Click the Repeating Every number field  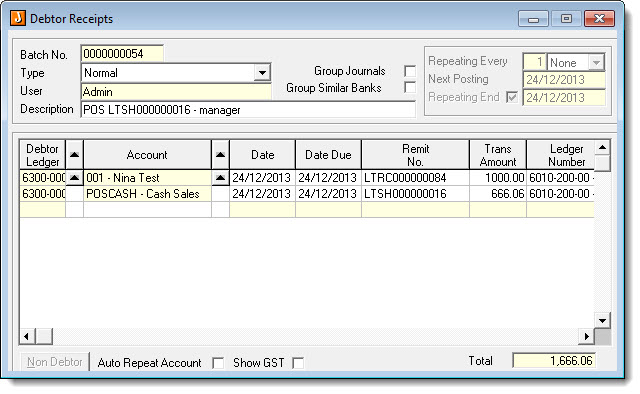pyautogui.click(x=534, y=62)
